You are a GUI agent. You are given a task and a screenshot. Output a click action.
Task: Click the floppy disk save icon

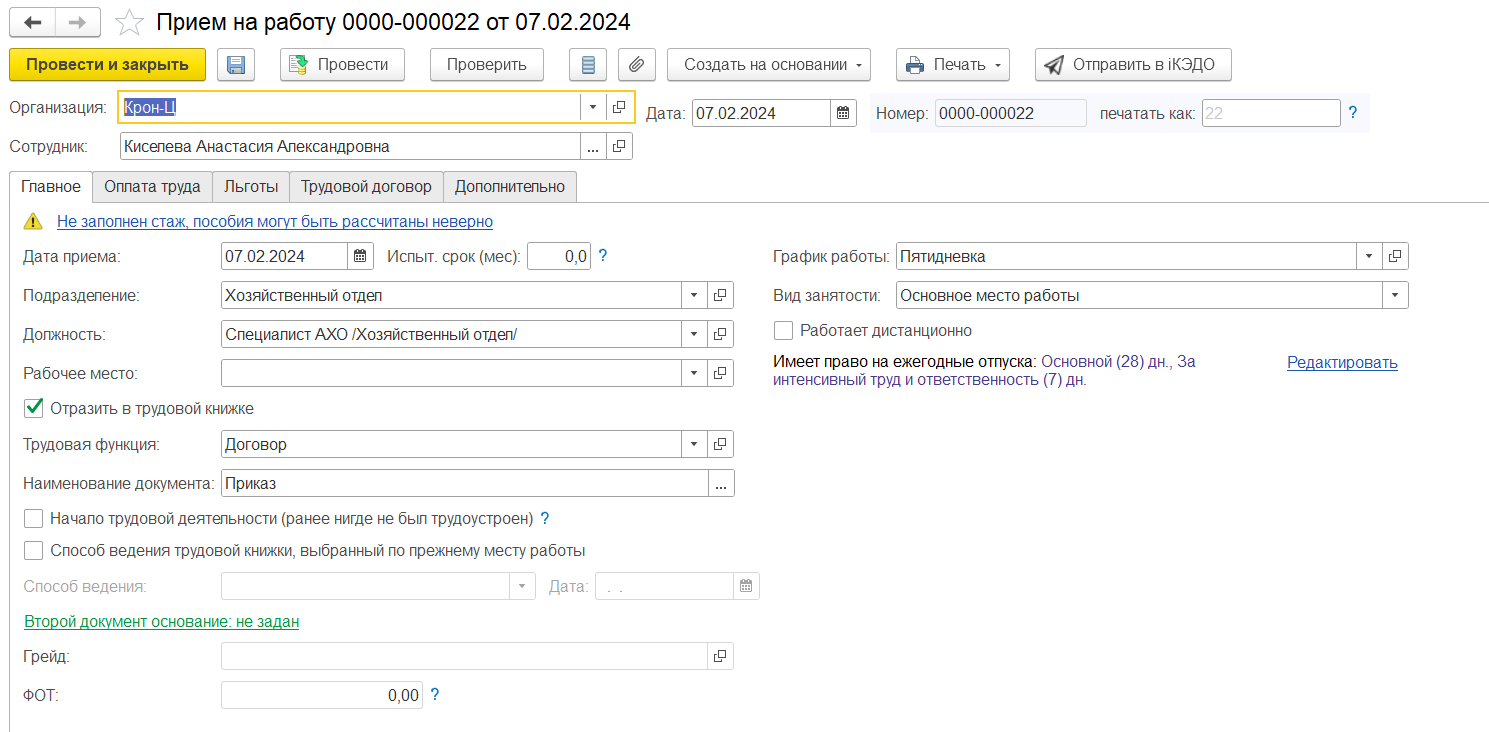tap(236, 65)
